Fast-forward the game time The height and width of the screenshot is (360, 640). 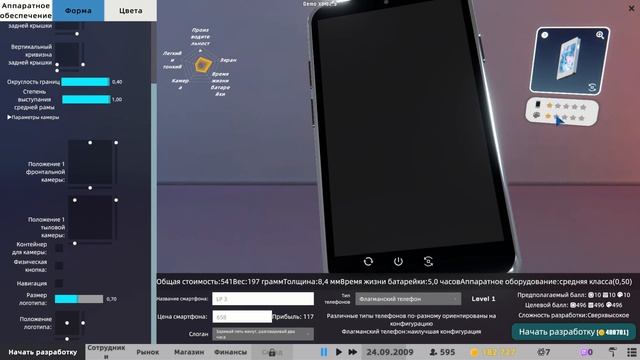coord(353,352)
